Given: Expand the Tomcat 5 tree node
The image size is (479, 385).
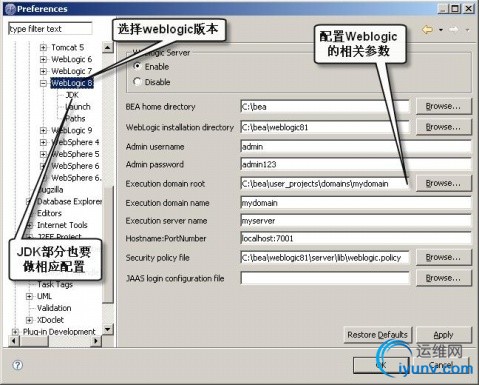Looking at the screenshot, I should click(43, 48).
